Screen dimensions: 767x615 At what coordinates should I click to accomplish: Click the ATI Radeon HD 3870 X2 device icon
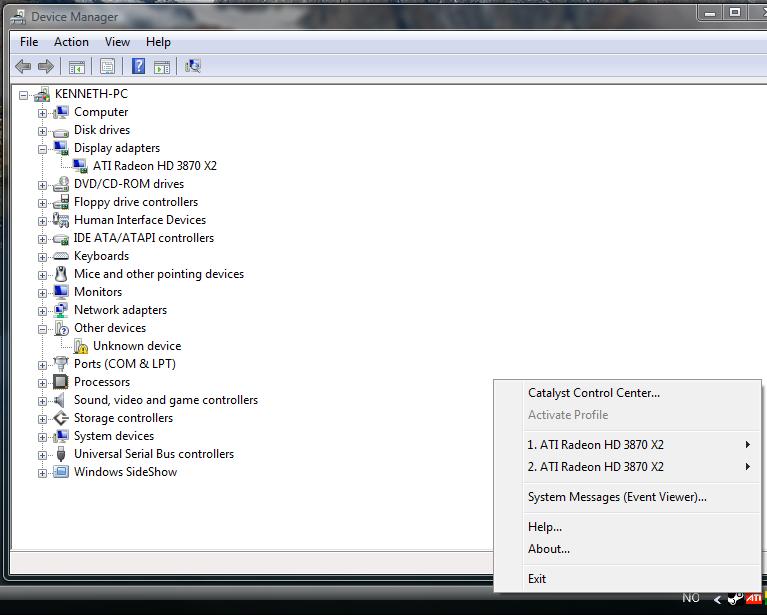click(80, 166)
